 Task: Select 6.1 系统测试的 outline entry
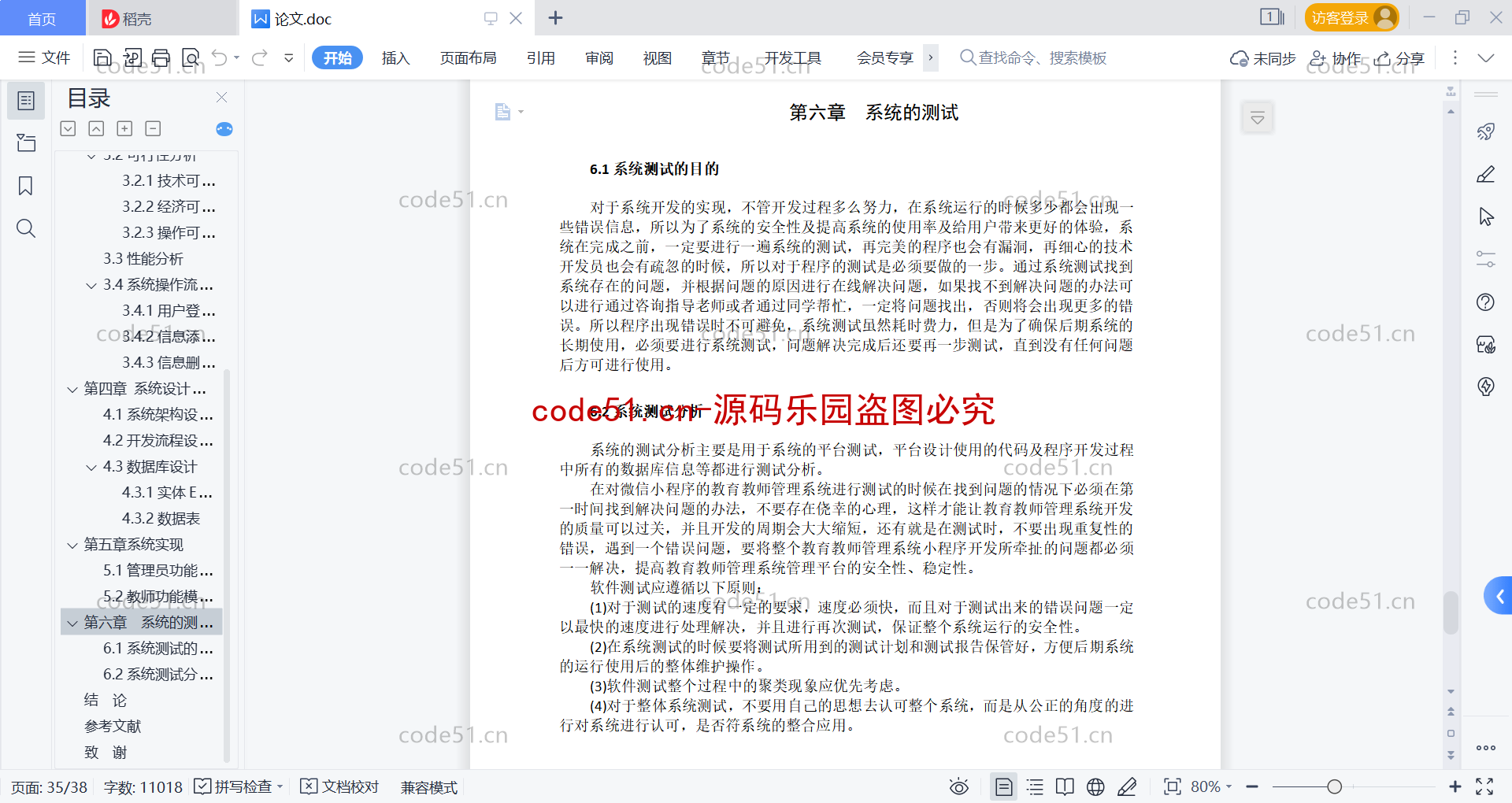pyautogui.click(x=158, y=648)
